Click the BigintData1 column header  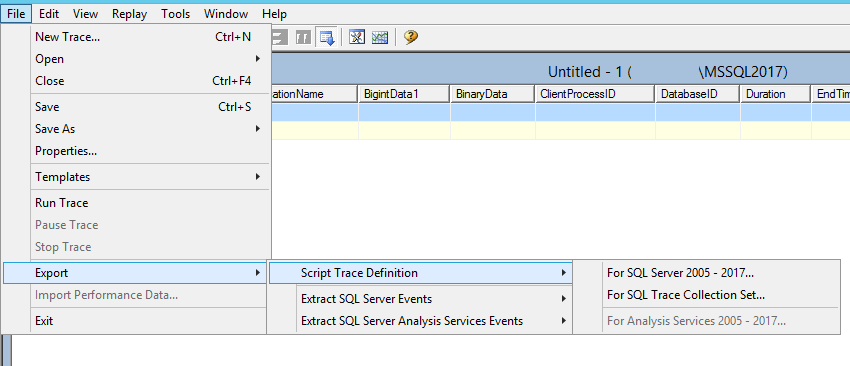point(404,94)
